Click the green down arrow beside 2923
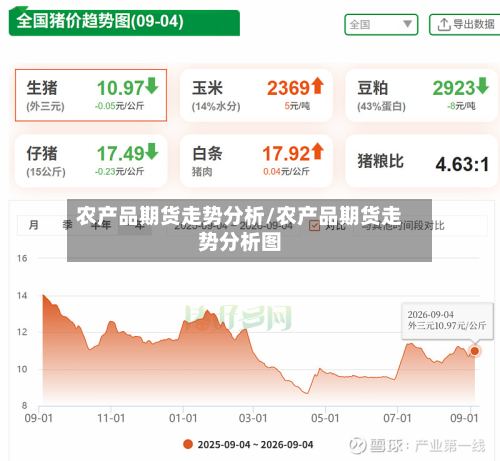This screenshot has height=461, width=500. click(483, 86)
